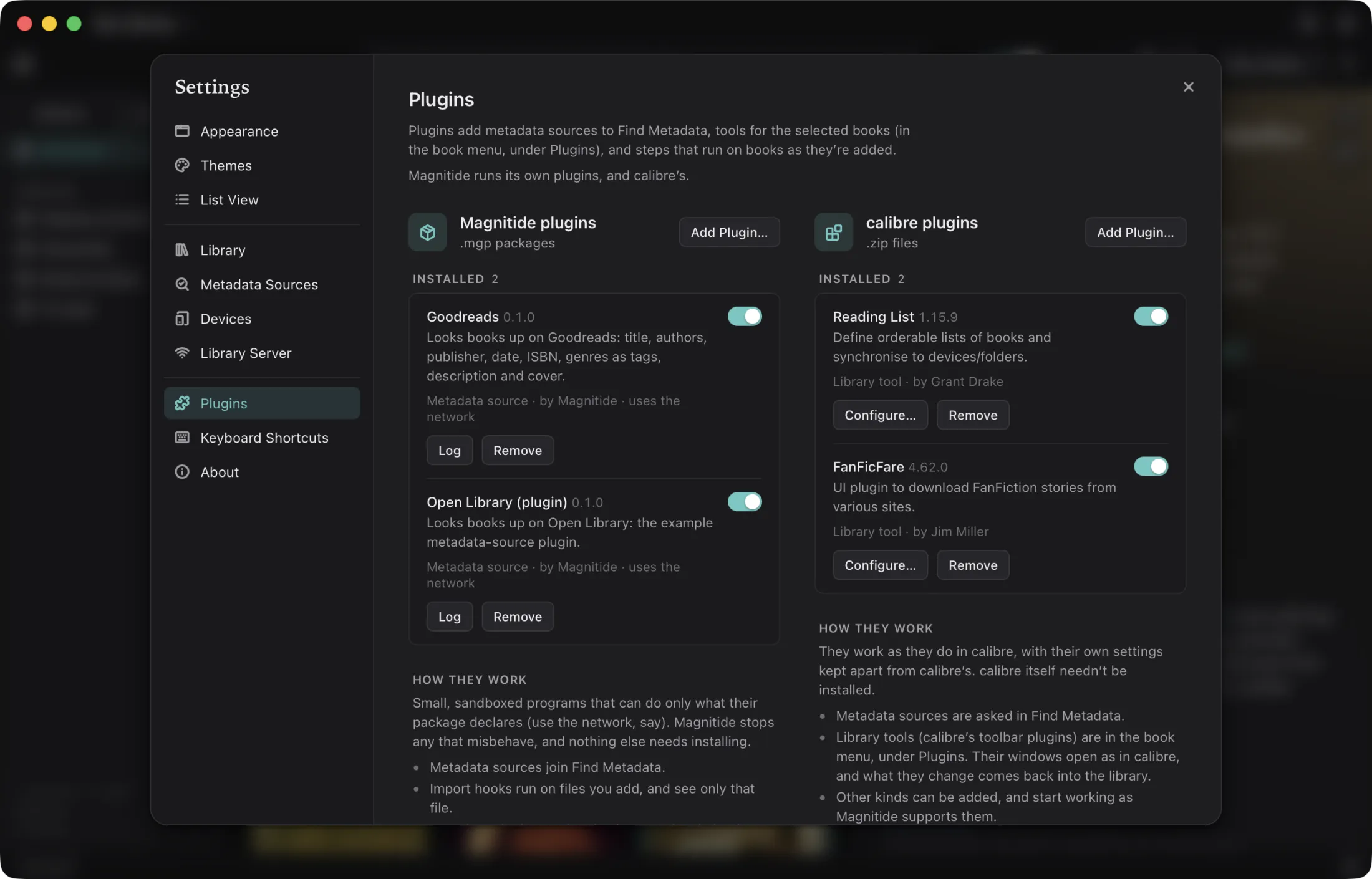
Task: Configure the FanFicFare plugin
Action: [880, 565]
